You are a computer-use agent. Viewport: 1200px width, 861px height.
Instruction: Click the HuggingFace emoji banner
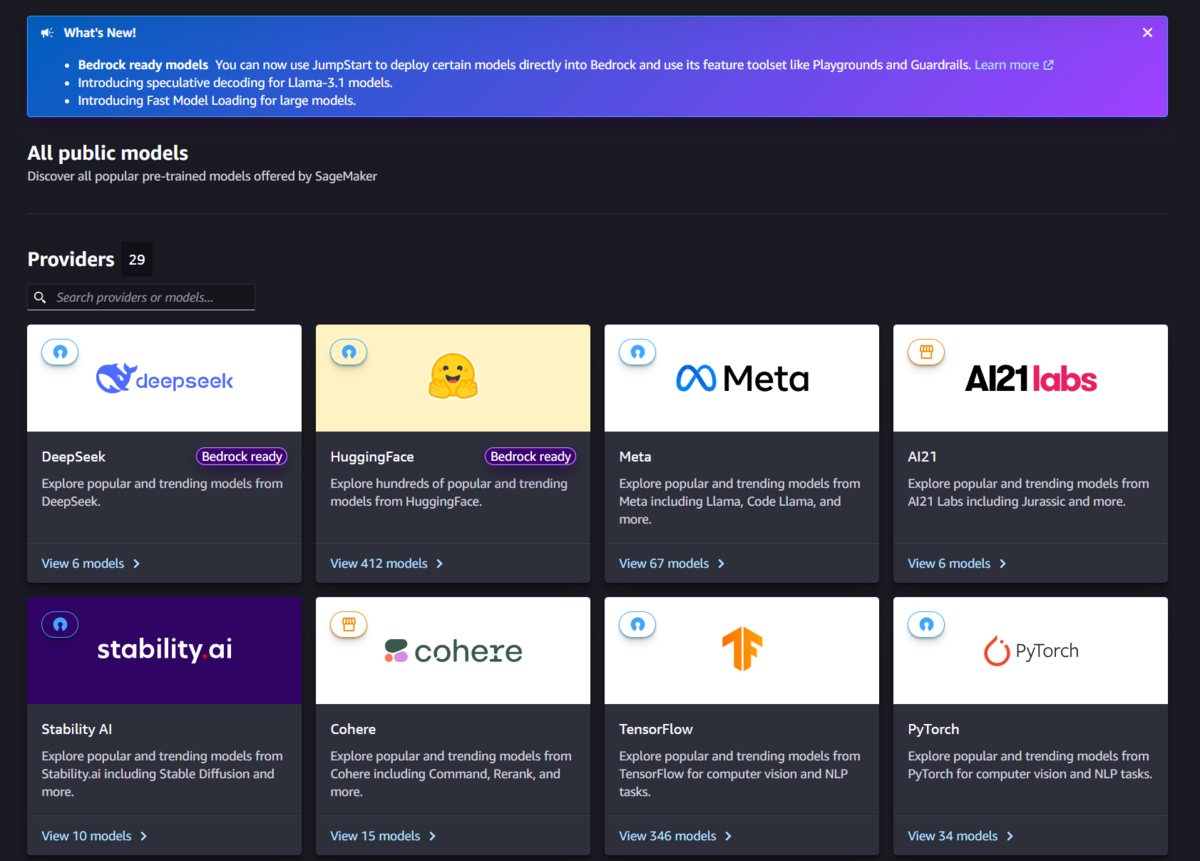[x=453, y=378]
